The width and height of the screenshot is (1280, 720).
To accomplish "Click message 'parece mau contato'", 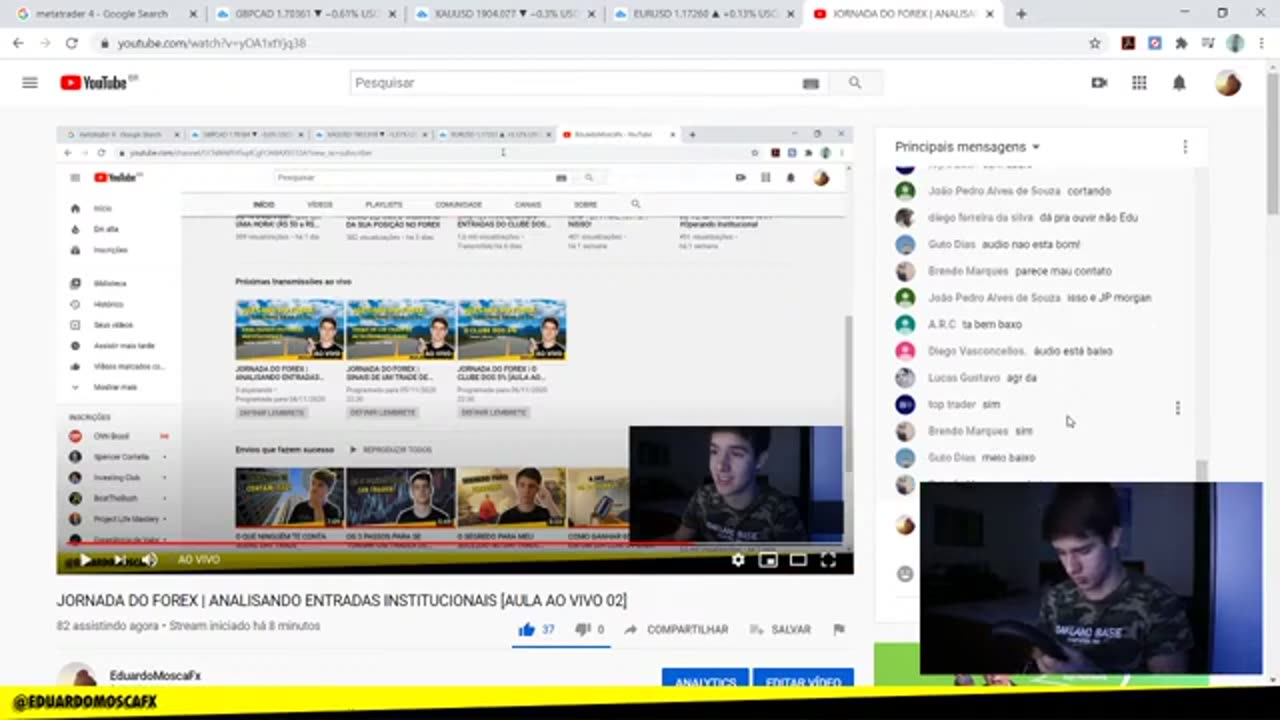I will click(x=1063, y=271).
